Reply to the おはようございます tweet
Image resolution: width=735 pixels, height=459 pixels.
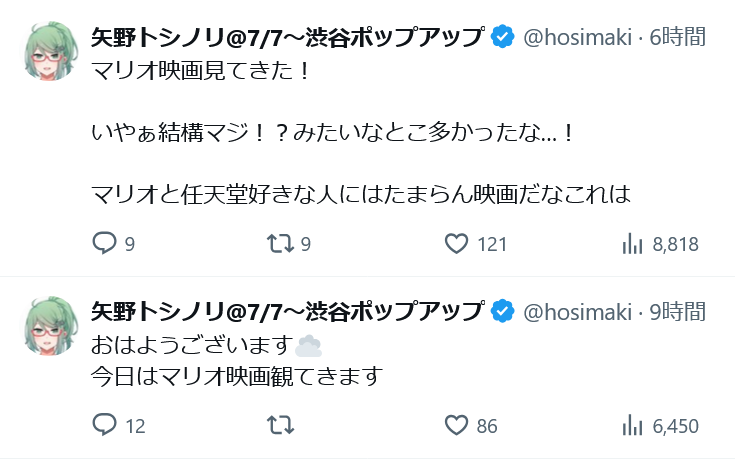click(x=105, y=425)
